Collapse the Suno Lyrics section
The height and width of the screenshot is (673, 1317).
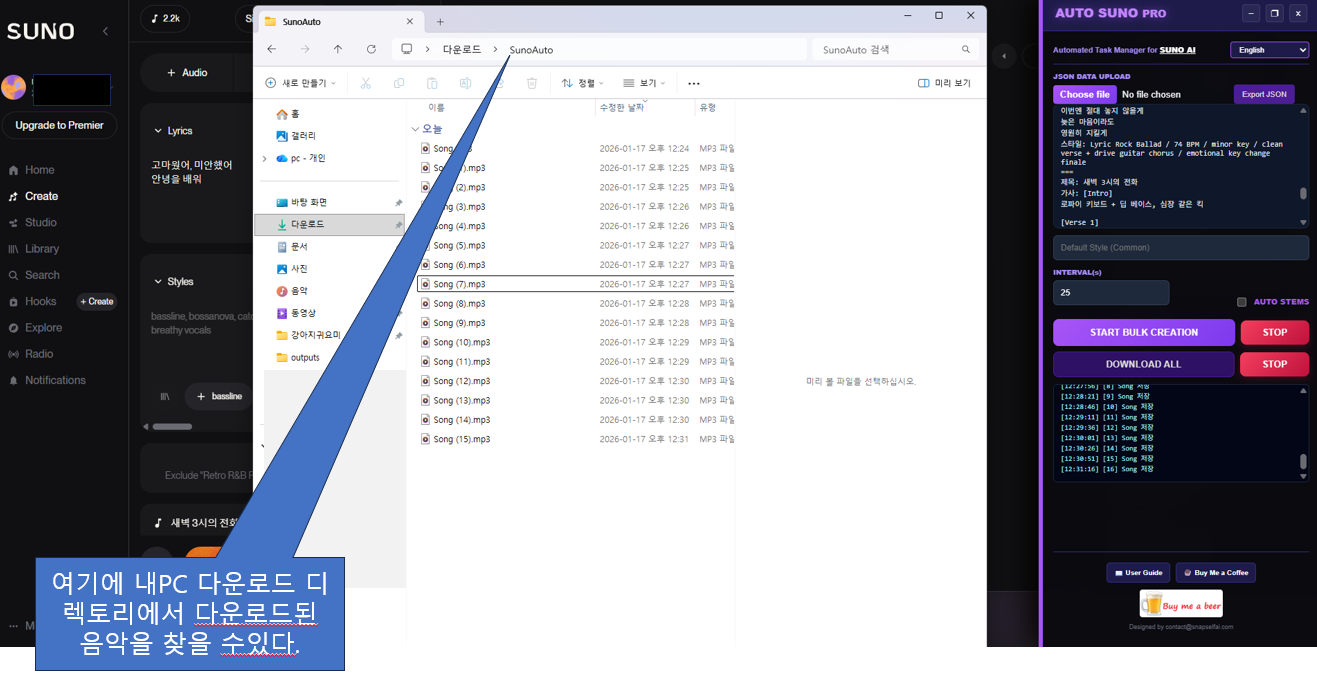point(158,131)
